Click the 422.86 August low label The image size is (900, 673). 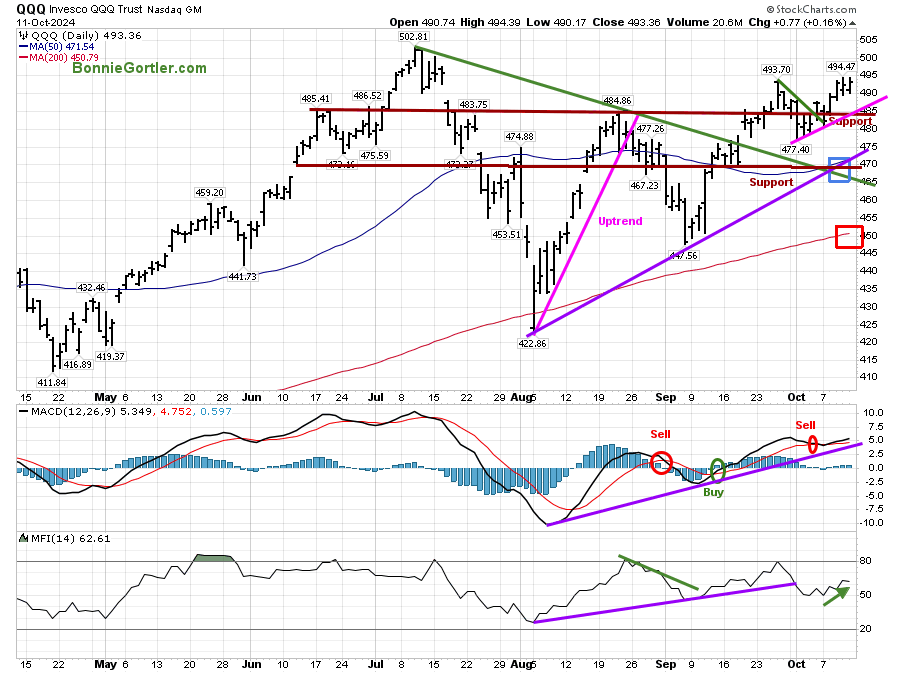(533, 344)
